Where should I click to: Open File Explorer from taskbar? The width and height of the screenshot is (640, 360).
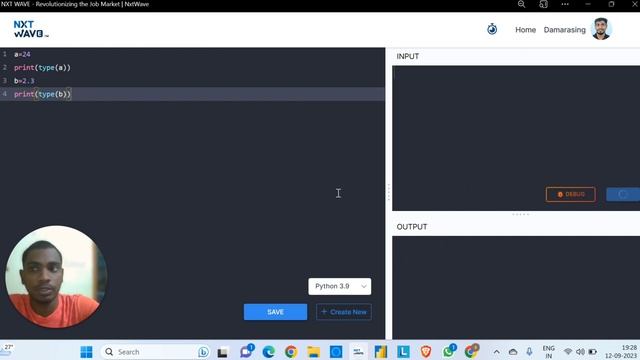[x=313, y=351]
